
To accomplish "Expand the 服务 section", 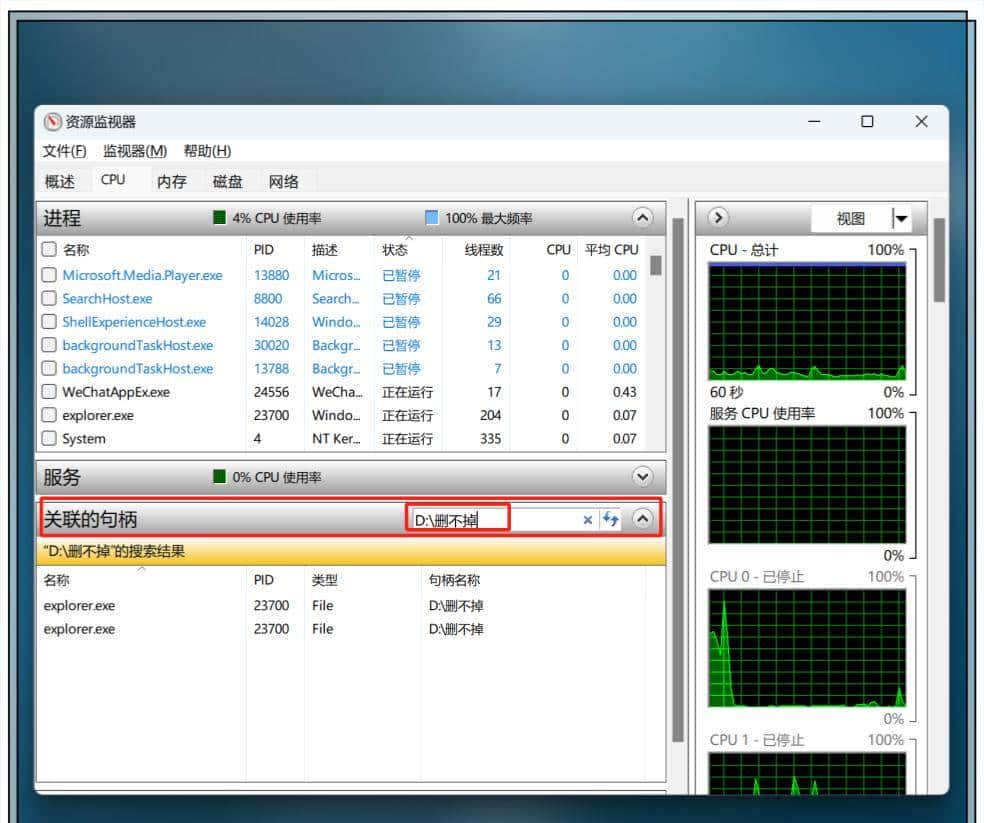I will (643, 477).
